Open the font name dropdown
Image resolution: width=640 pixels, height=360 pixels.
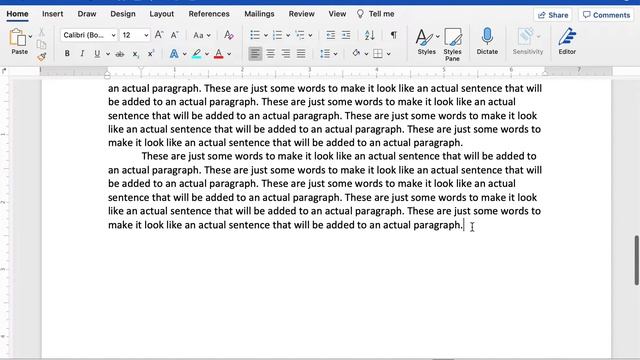[113, 36]
